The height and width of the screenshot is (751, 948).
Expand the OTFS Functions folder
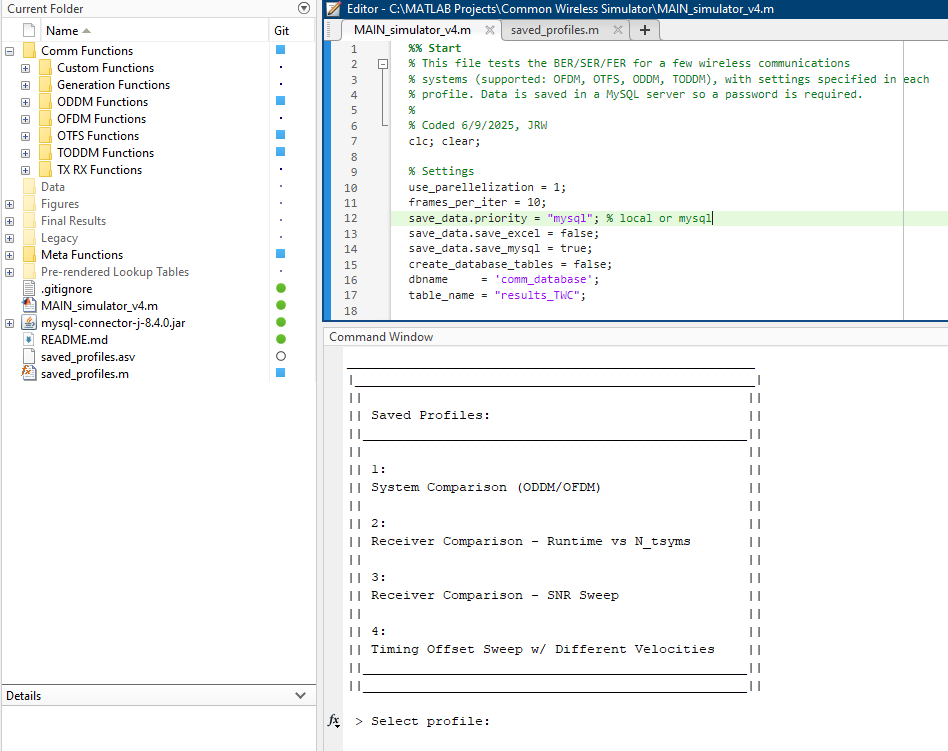point(25,136)
